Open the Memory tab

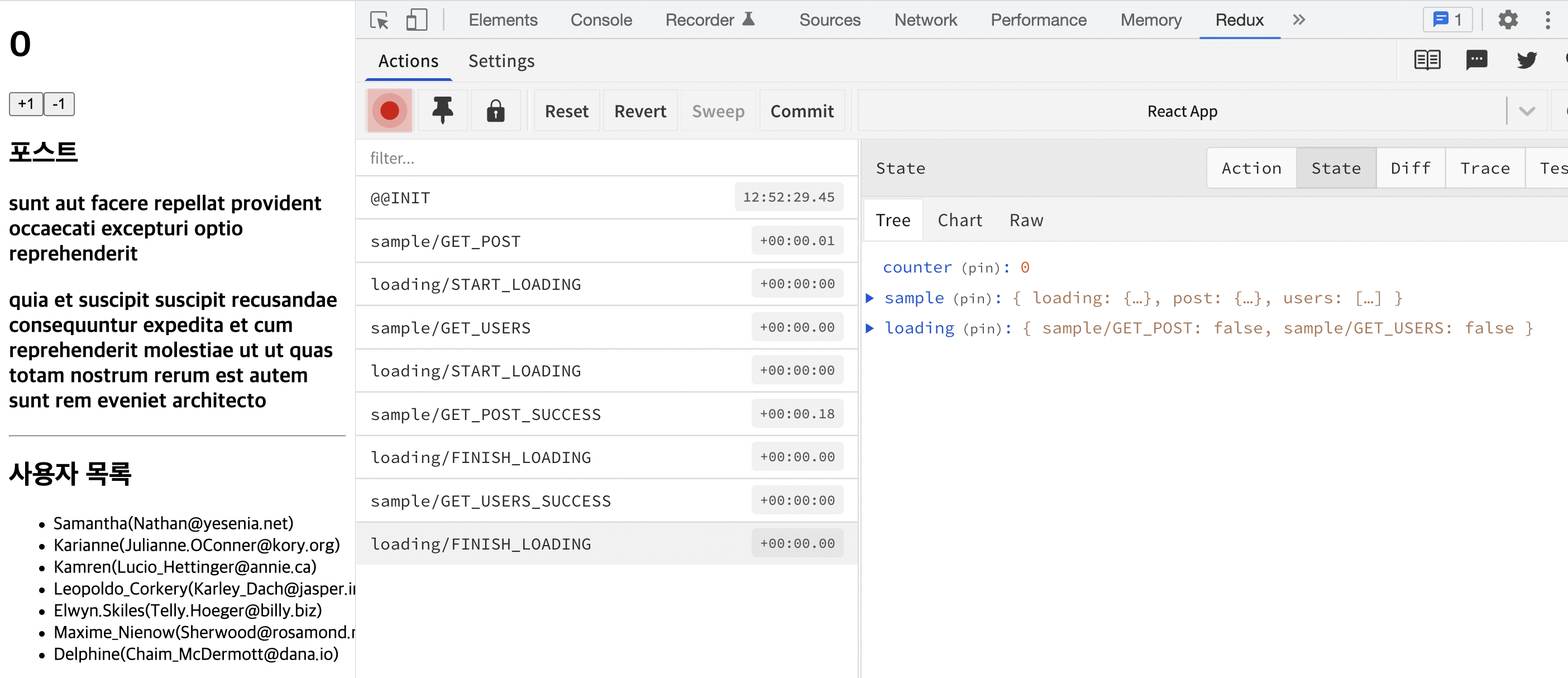coord(1150,20)
